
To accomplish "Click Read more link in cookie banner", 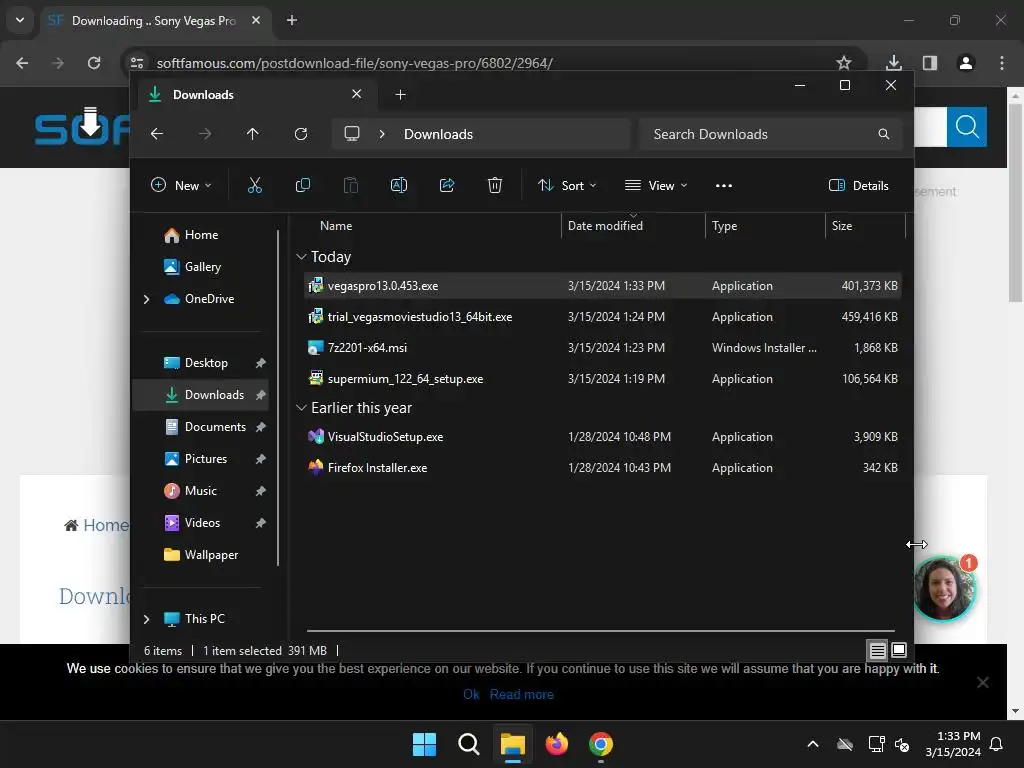I will pos(521,694).
